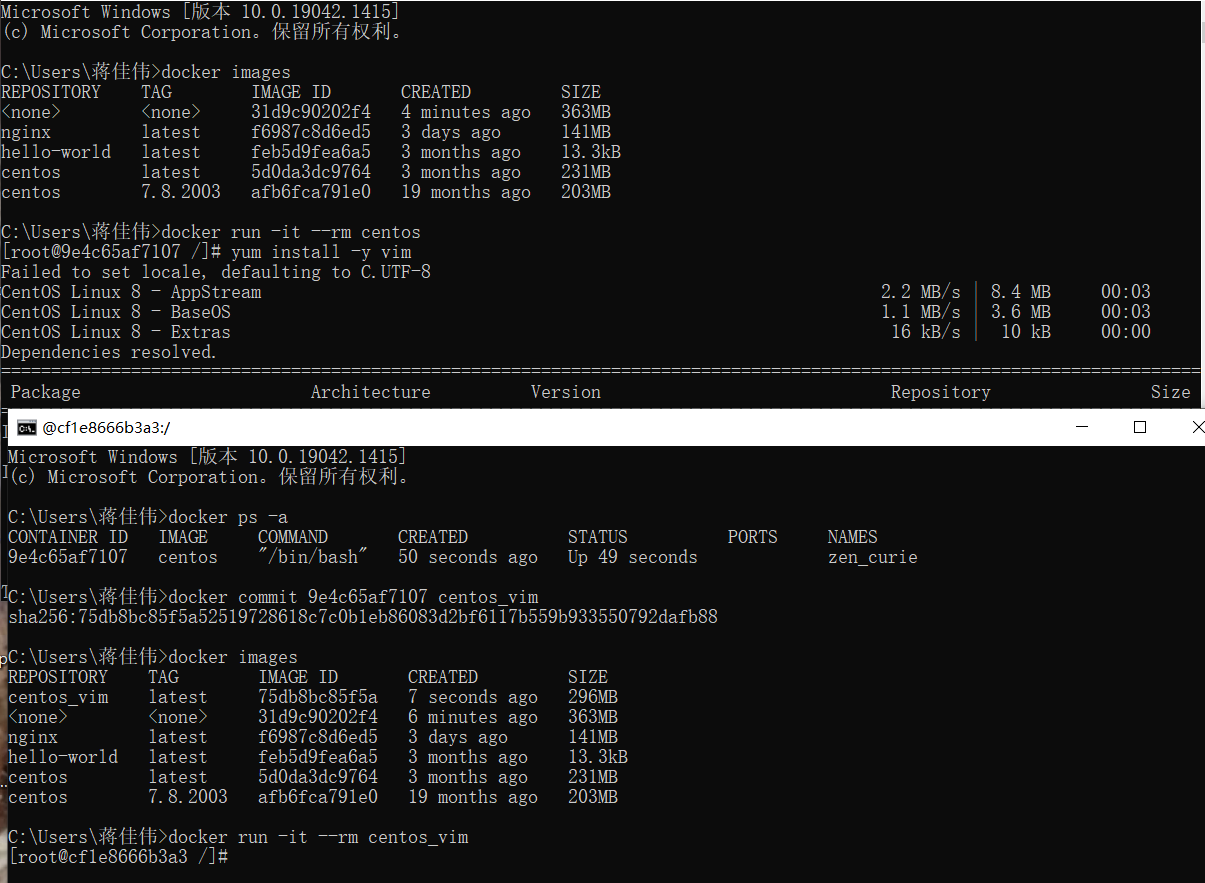
Task: Click the sha256:75db8bc85f5a... hash output line
Action: pos(363,617)
